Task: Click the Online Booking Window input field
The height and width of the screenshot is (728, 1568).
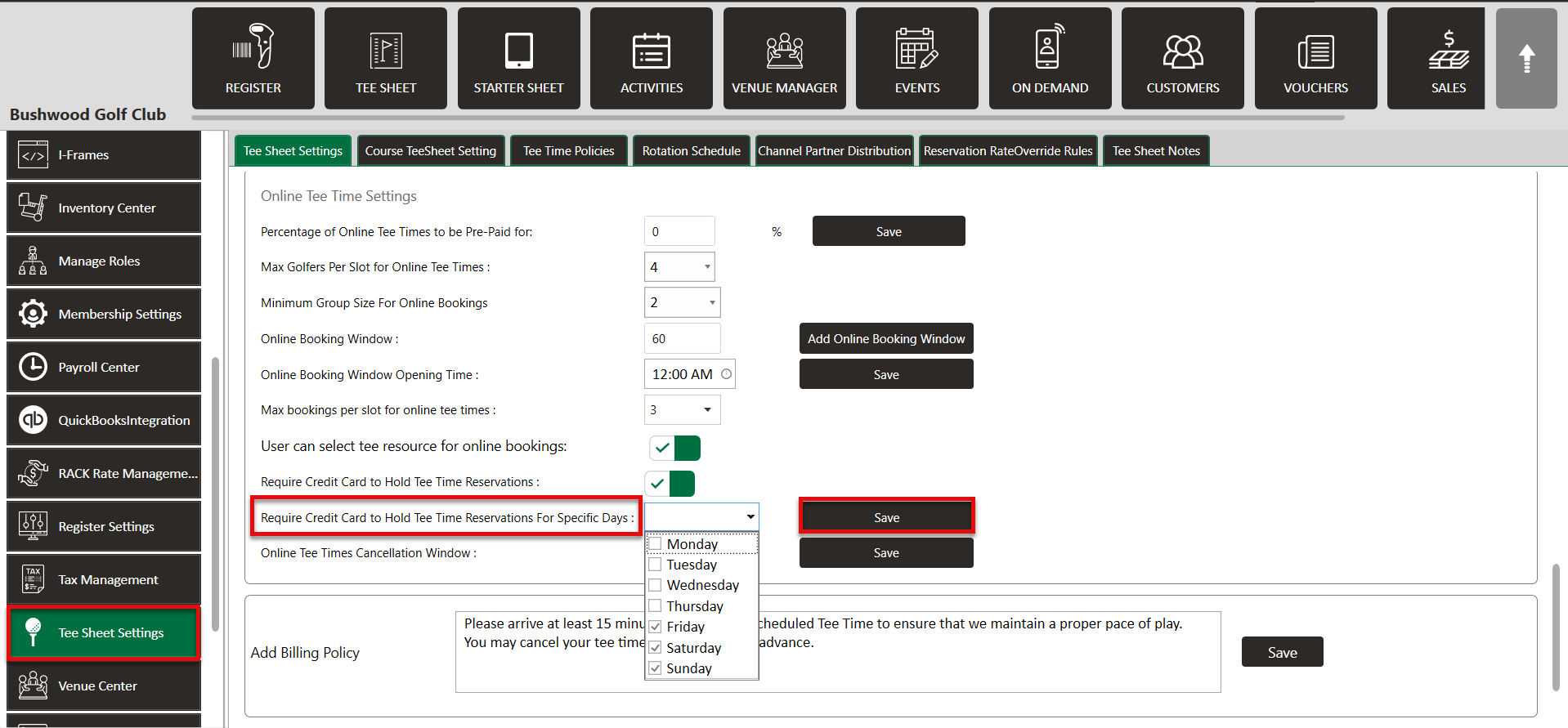Action: coord(682,339)
